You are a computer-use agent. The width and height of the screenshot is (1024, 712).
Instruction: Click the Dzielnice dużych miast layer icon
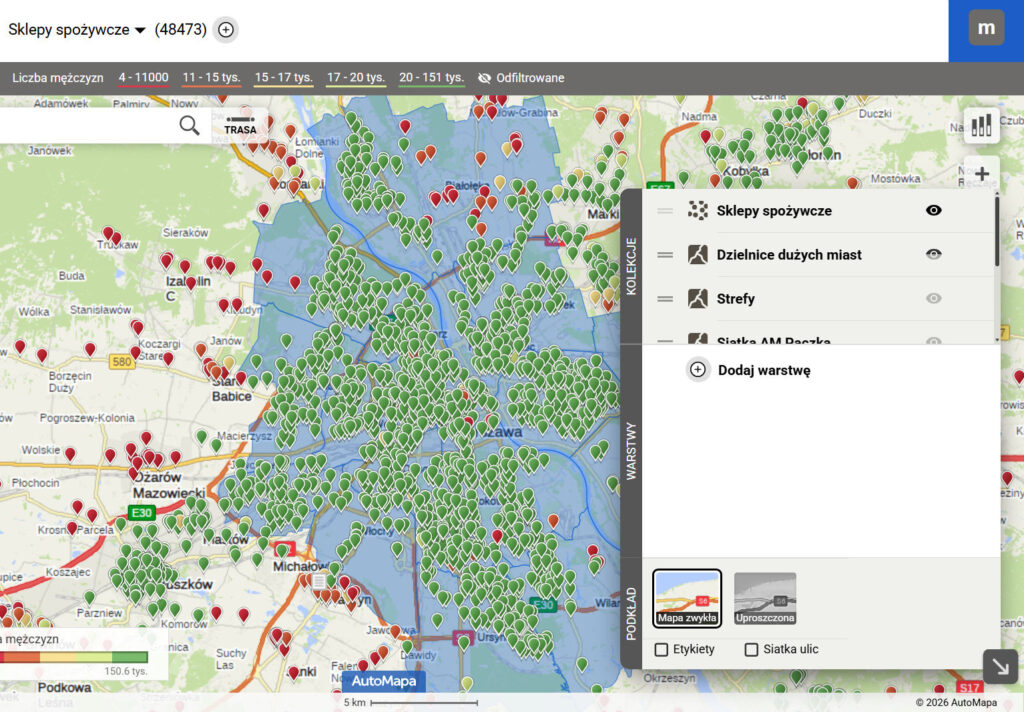tap(698, 255)
